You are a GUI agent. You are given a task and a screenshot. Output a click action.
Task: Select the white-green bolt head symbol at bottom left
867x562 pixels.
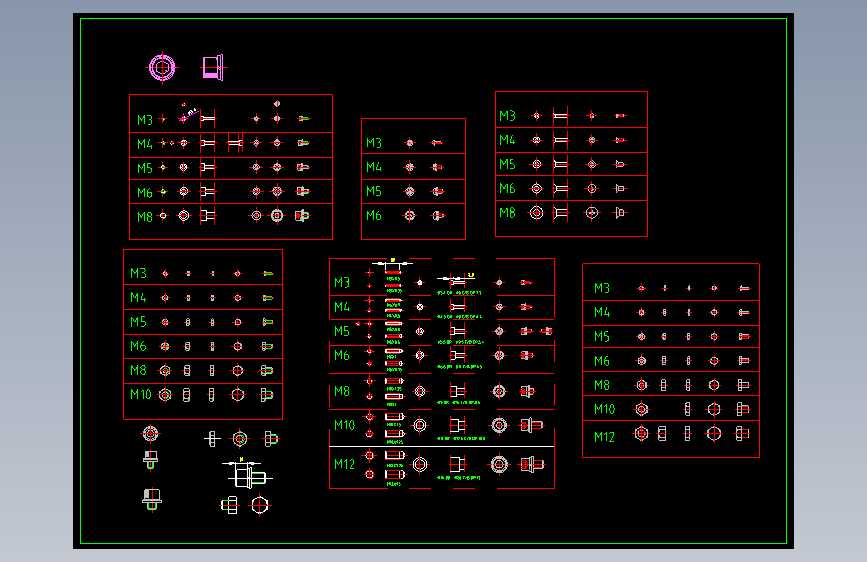pyautogui.click(x=152, y=499)
